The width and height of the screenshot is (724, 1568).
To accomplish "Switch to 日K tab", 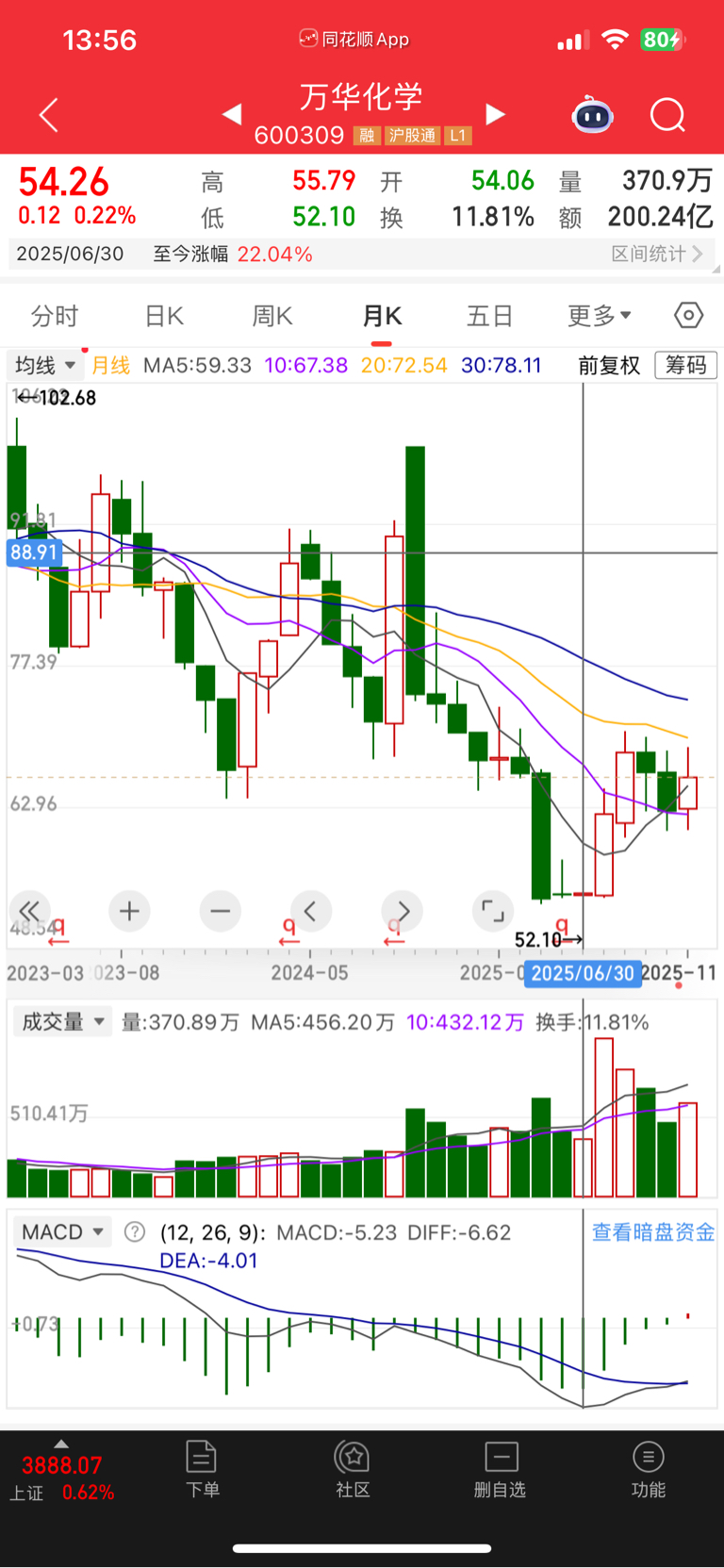I will coord(164,315).
